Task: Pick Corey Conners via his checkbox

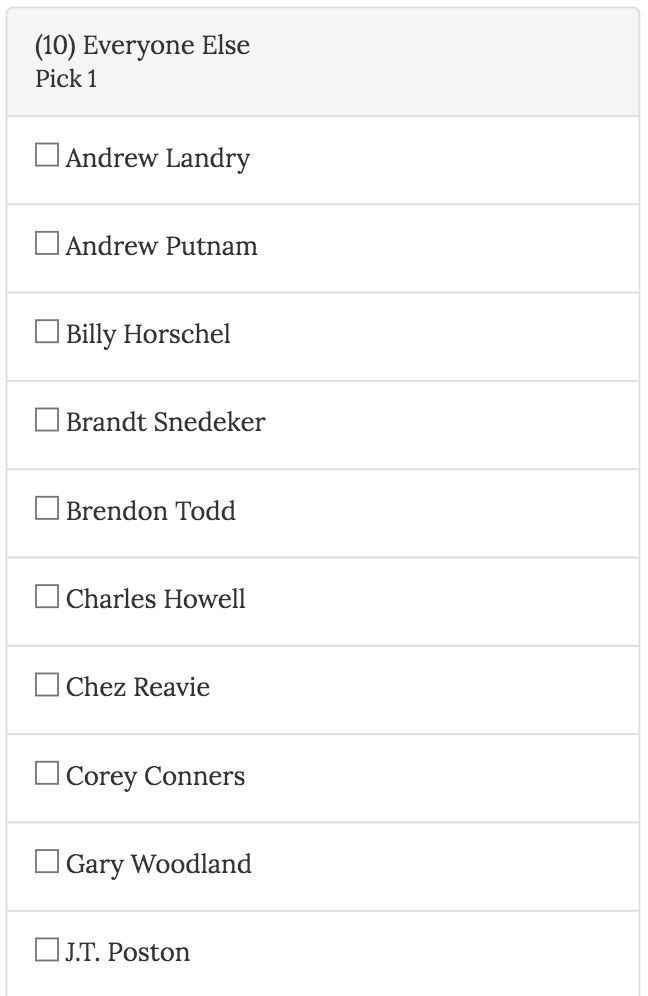Action: tap(47, 773)
